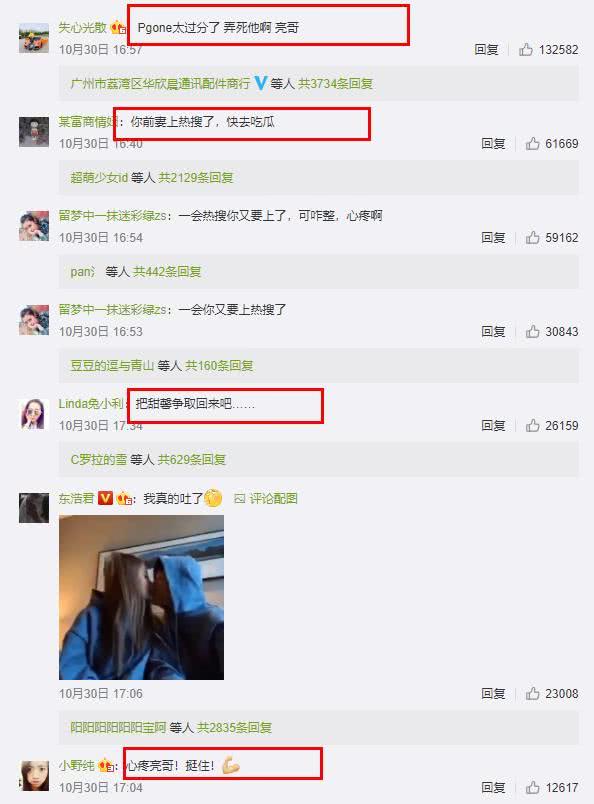Like the comment with 59162 likes
Viewport: 594px width, 804px height.
(532, 237)
